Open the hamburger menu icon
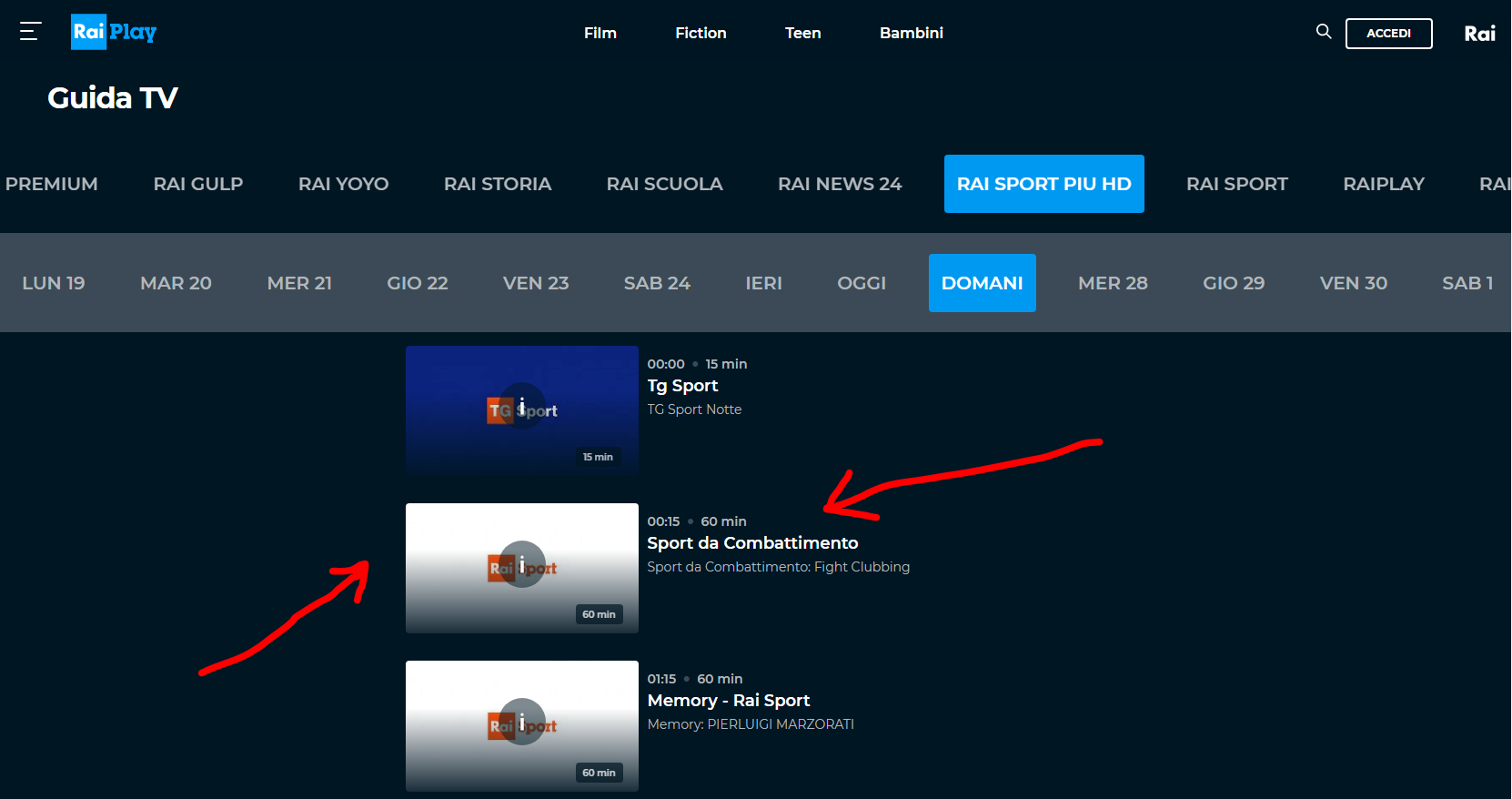 (x=30, y=32)
